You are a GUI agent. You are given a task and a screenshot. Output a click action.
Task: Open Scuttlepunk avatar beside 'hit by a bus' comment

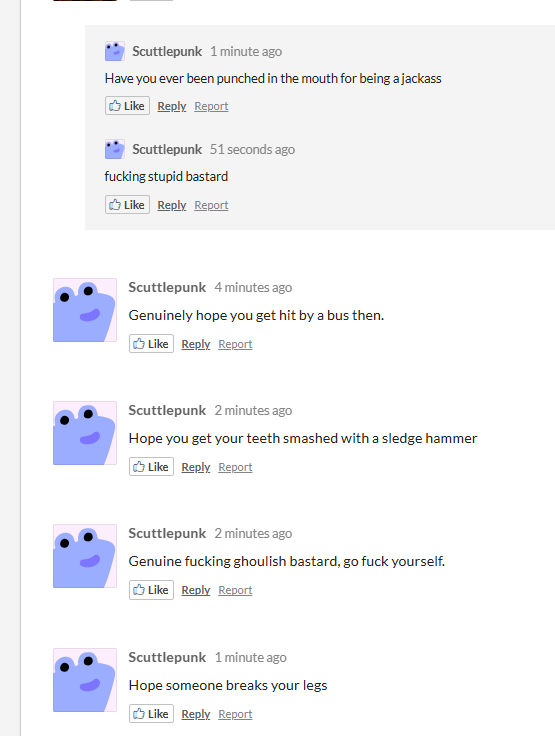click(85, 310)
